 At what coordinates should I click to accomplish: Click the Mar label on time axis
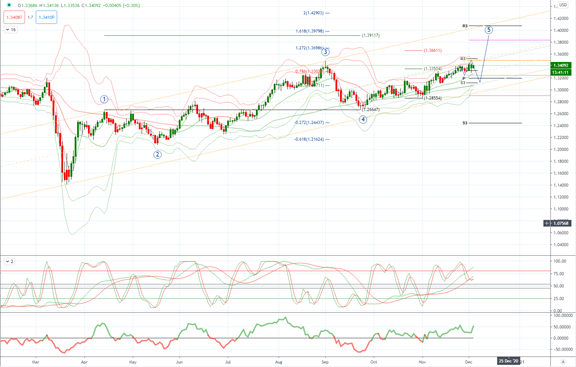click(35, 361)
